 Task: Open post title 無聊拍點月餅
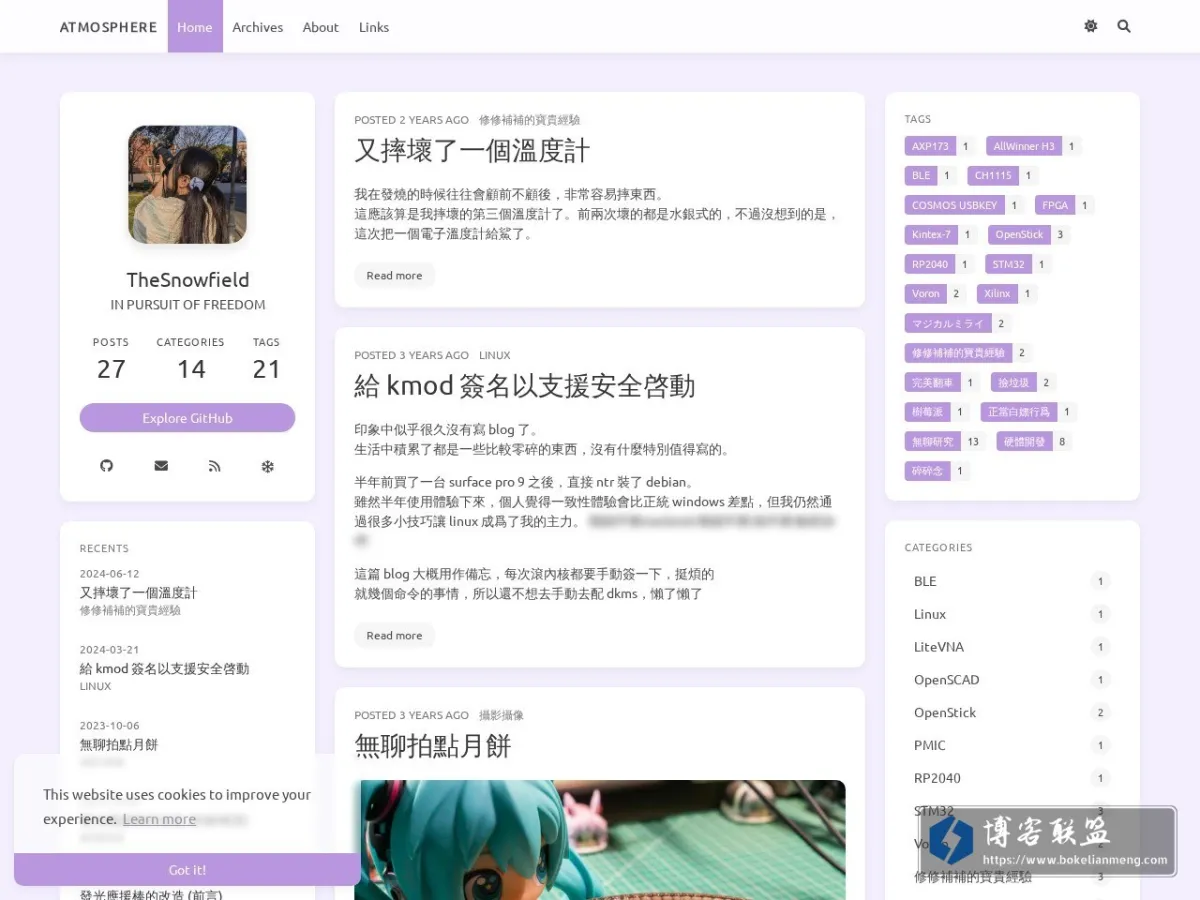433,746
